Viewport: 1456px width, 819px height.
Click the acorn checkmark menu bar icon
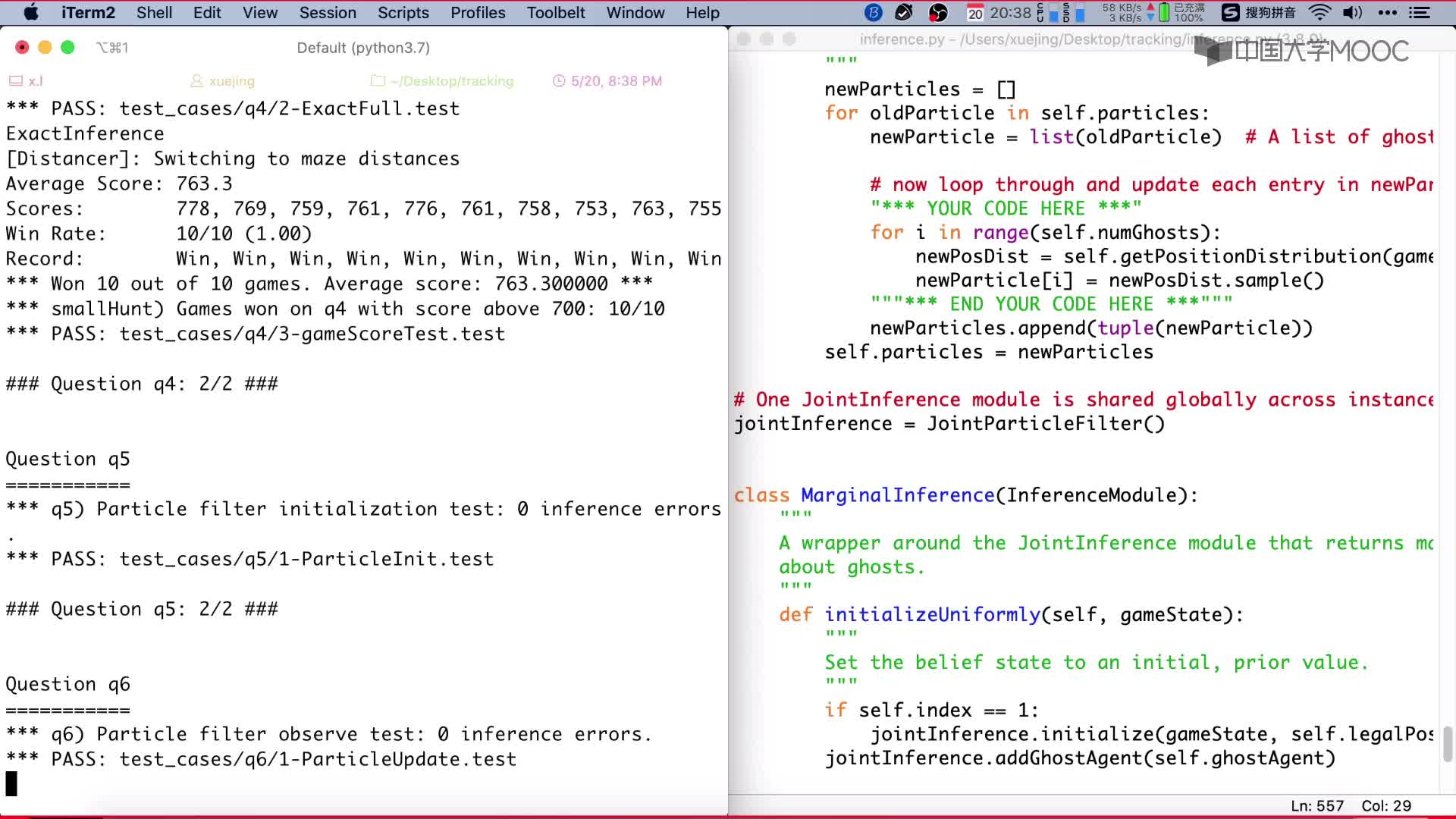pyautogui.click(x=904, y=12)
